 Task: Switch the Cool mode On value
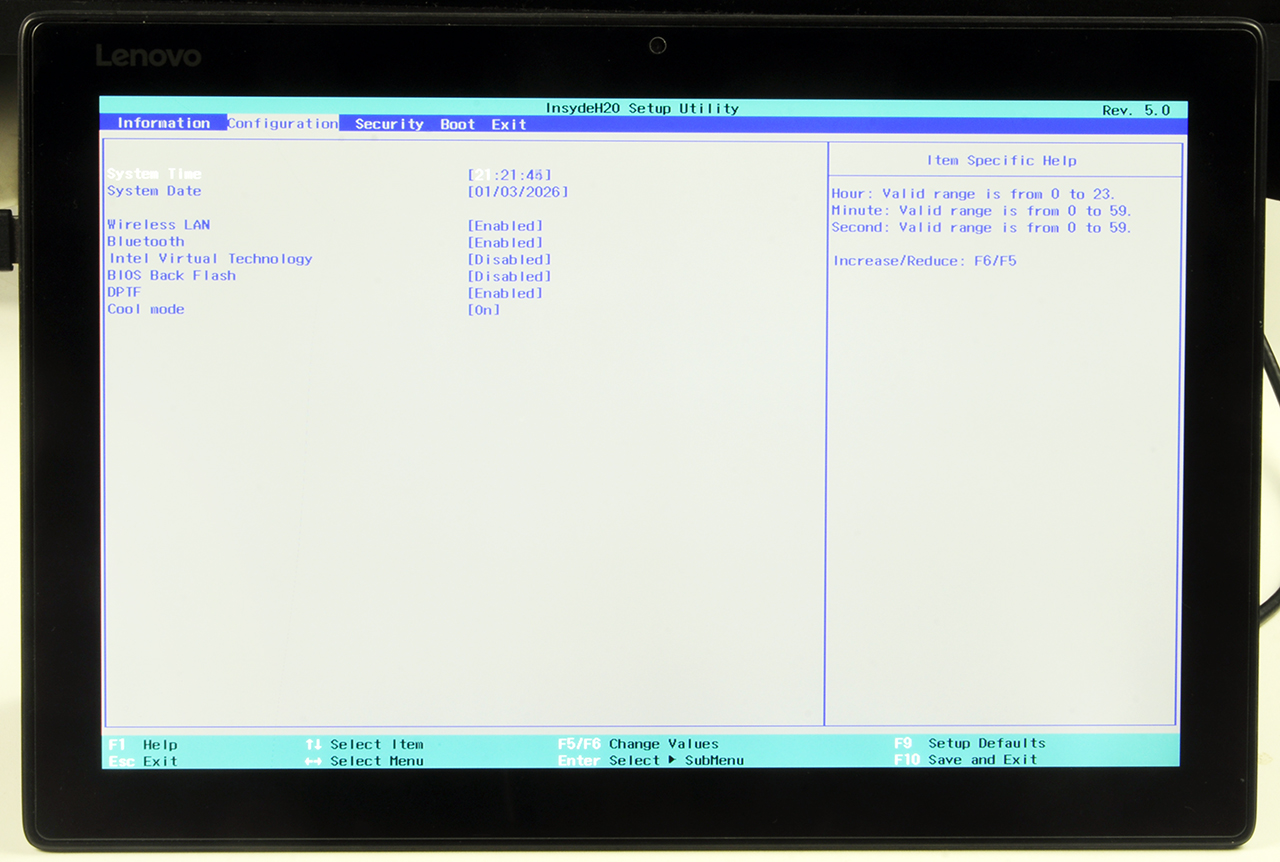(484, 310)
